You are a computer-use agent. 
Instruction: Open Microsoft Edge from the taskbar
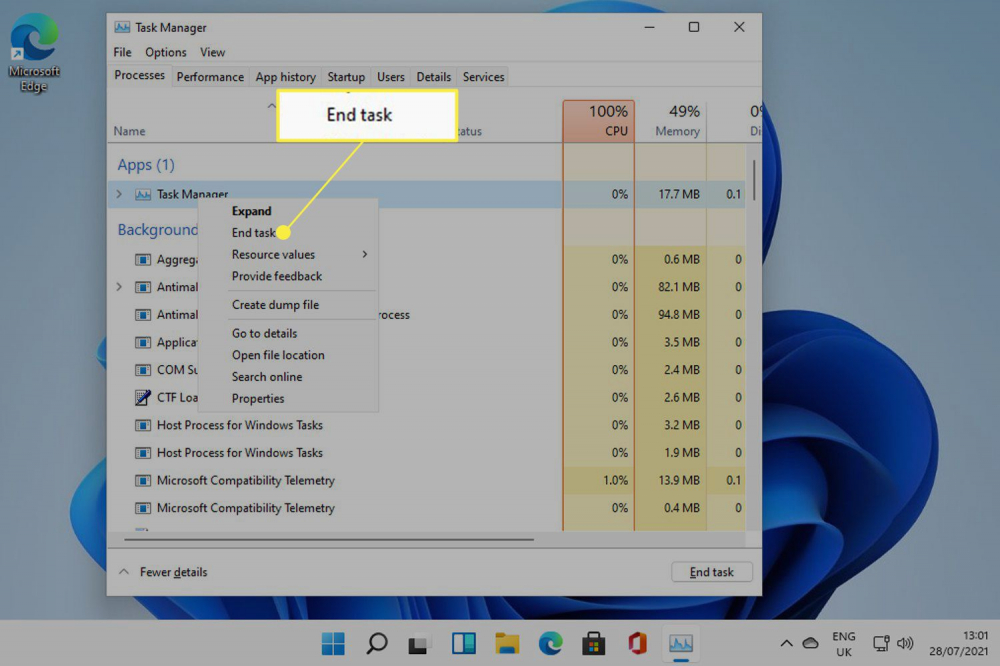click(x=550, y=643)
